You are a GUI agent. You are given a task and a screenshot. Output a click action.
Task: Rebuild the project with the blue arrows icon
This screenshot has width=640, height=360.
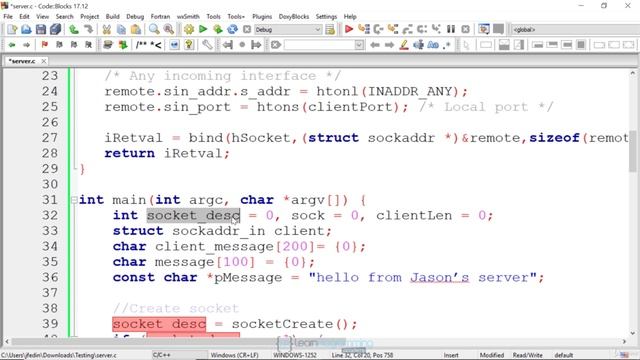pos(232,29)
